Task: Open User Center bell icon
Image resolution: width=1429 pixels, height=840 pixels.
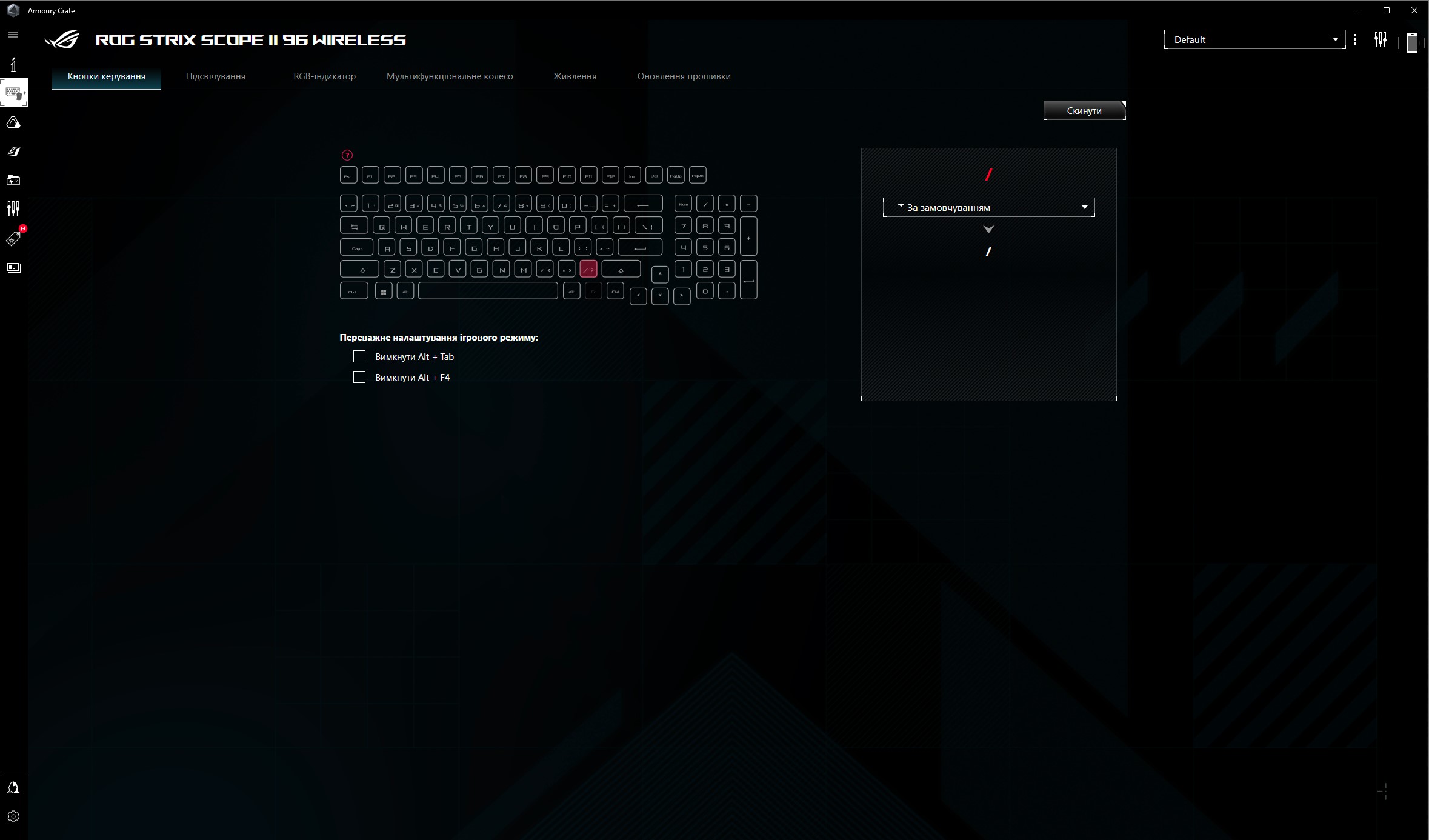Action: click(x=13, y=787)
